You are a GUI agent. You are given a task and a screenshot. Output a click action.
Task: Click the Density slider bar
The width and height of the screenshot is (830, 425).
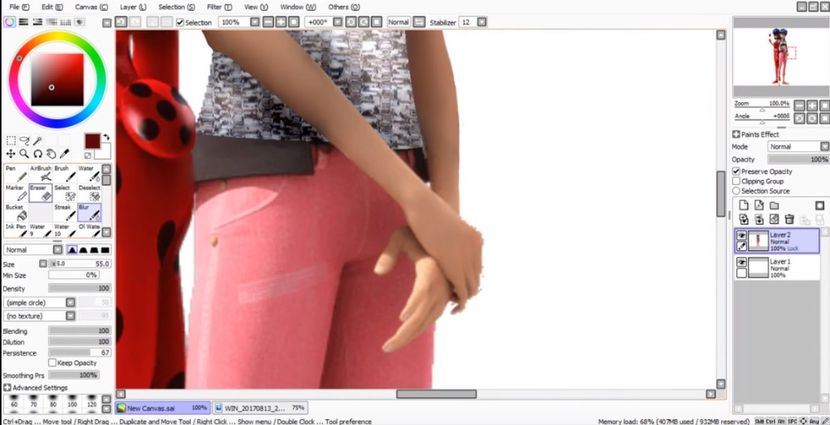point(79,288)
